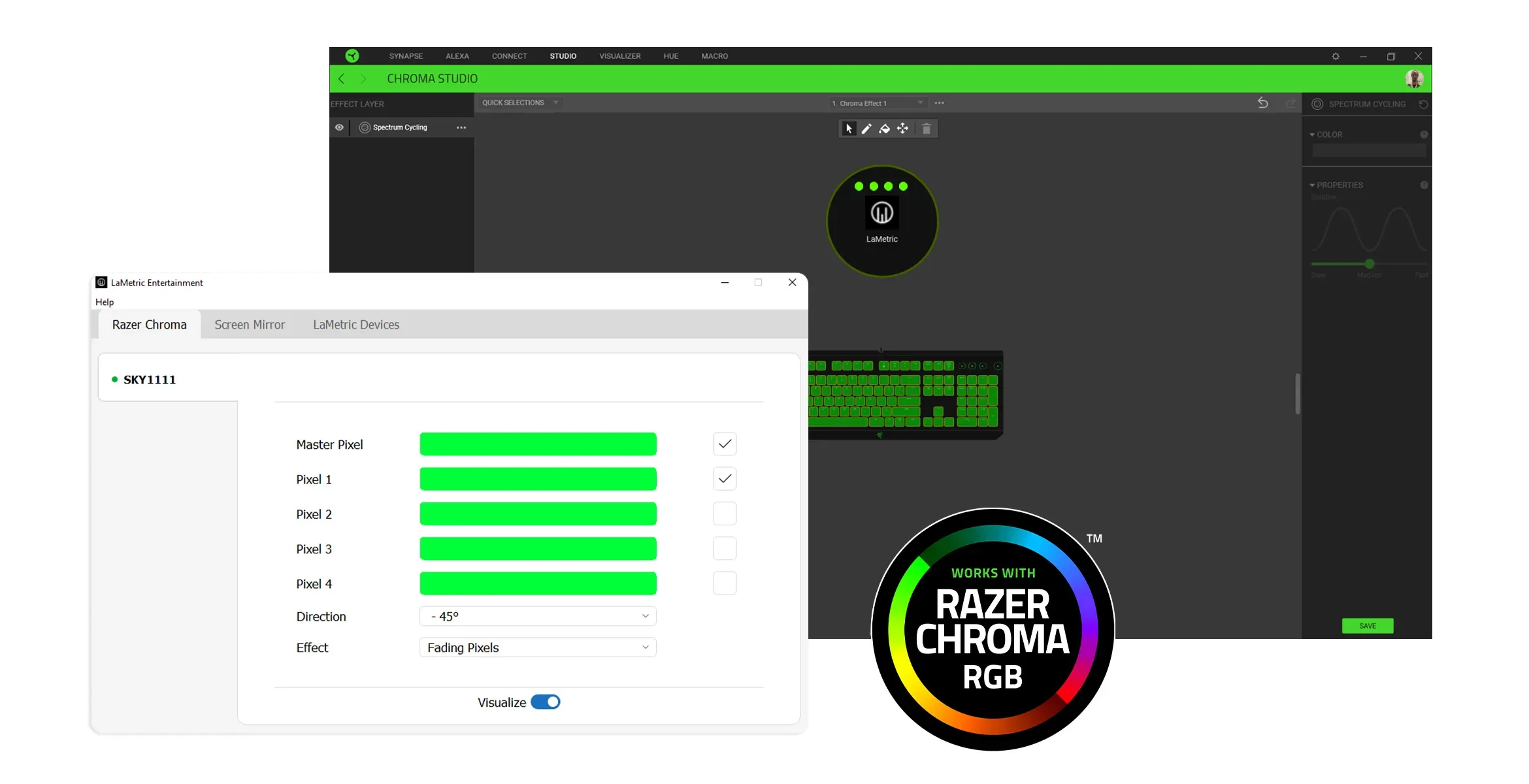Select the SKY1111 device entry
This screenshot has width=1529, height=784.
coord(149,379)
